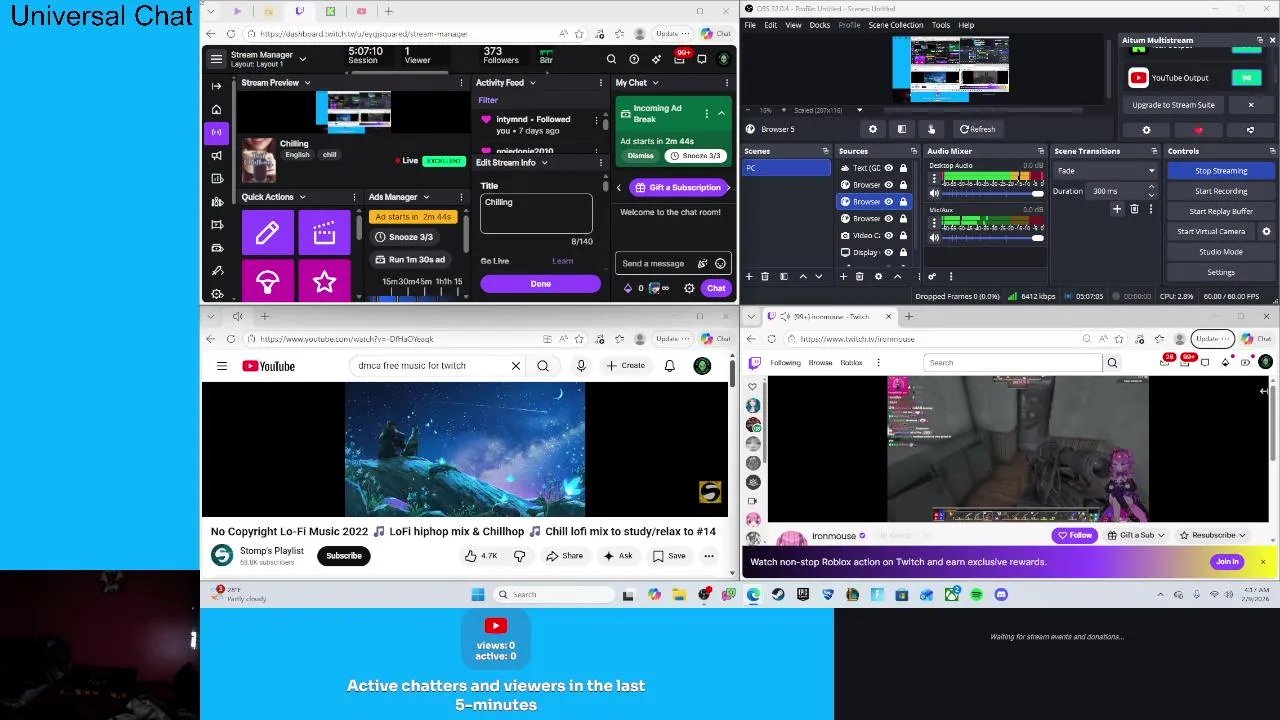Open the Twitch Stream Manager hamburger menu

click(x=216, y=59)
